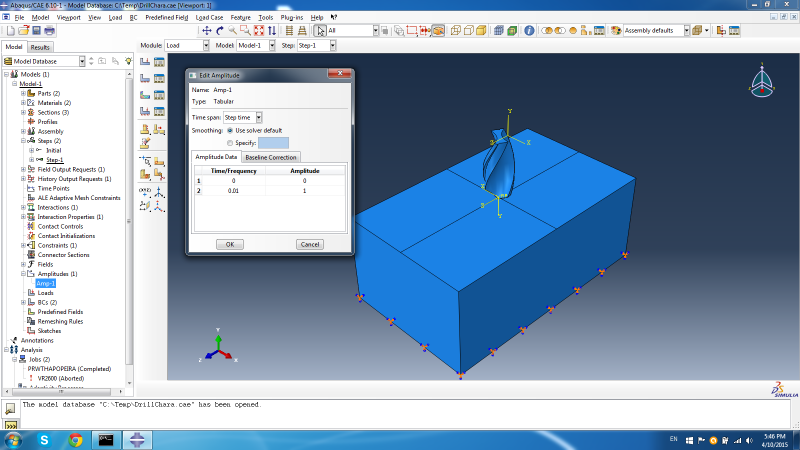Open the Viewport menu

tap(68, 17)
